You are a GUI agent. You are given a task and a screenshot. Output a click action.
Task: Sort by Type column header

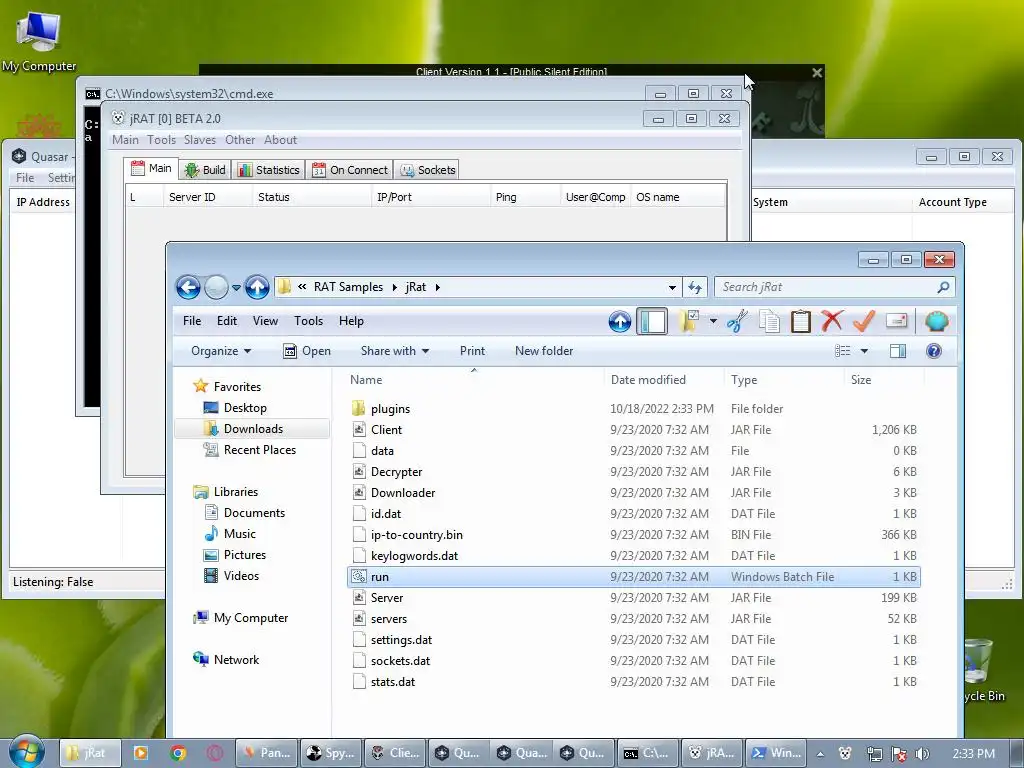click(784, 379)
